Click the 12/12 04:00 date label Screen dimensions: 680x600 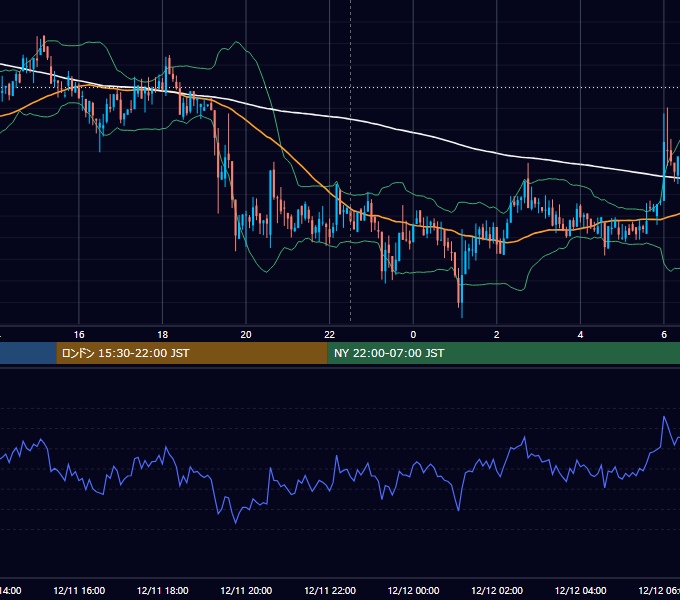point(580,590)
